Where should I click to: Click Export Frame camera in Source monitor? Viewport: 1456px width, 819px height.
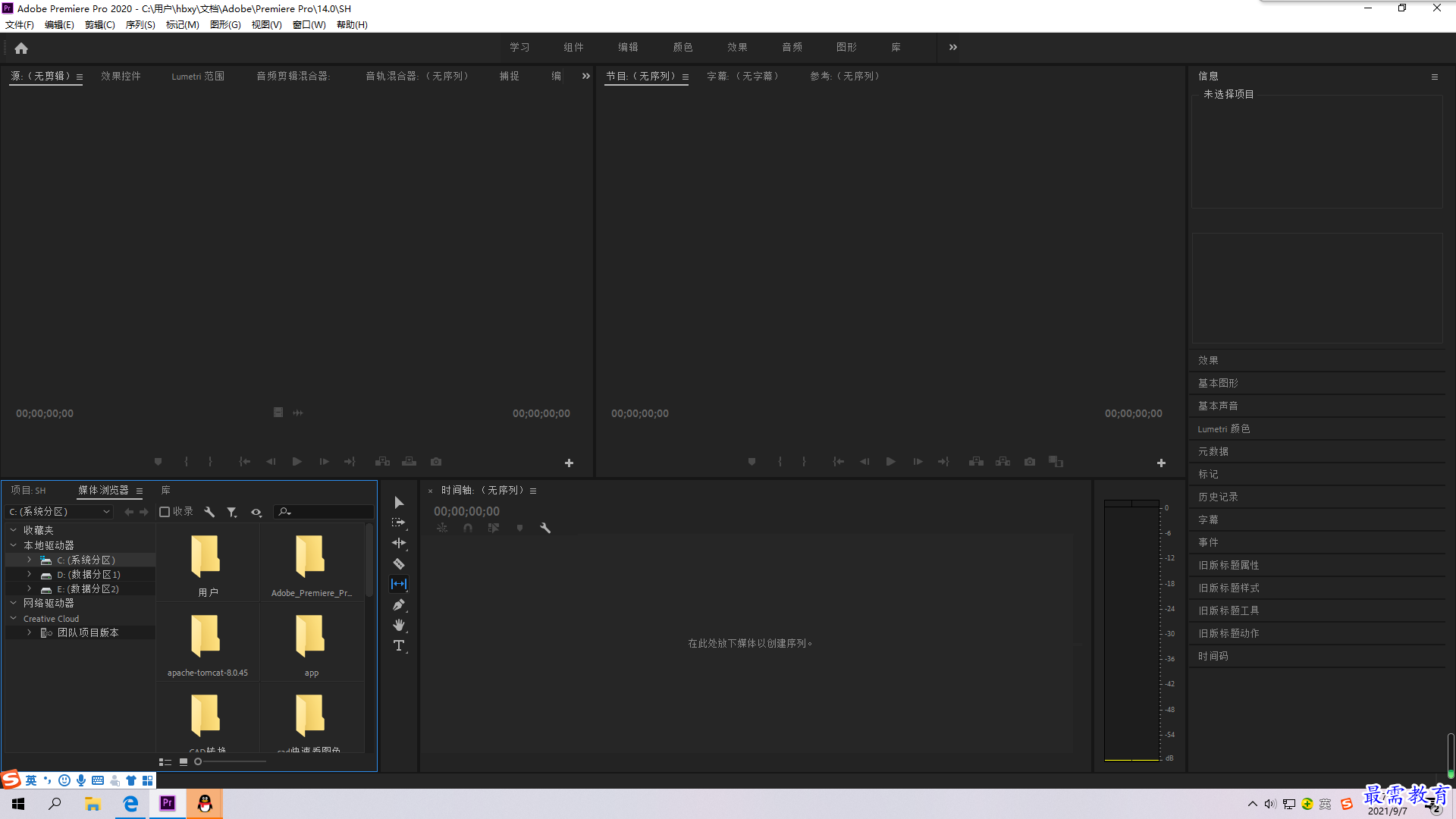click(436, 461)
